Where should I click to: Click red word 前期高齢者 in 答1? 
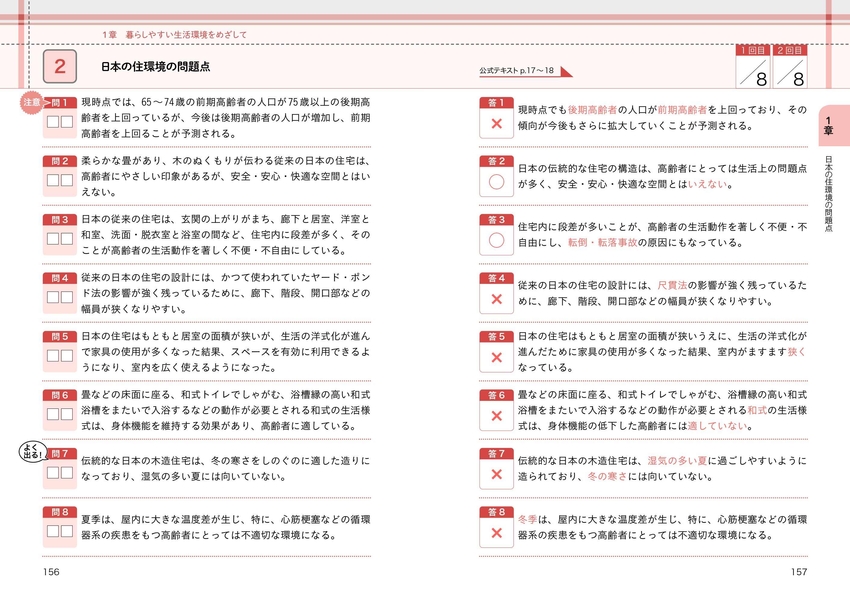point(682,110)
